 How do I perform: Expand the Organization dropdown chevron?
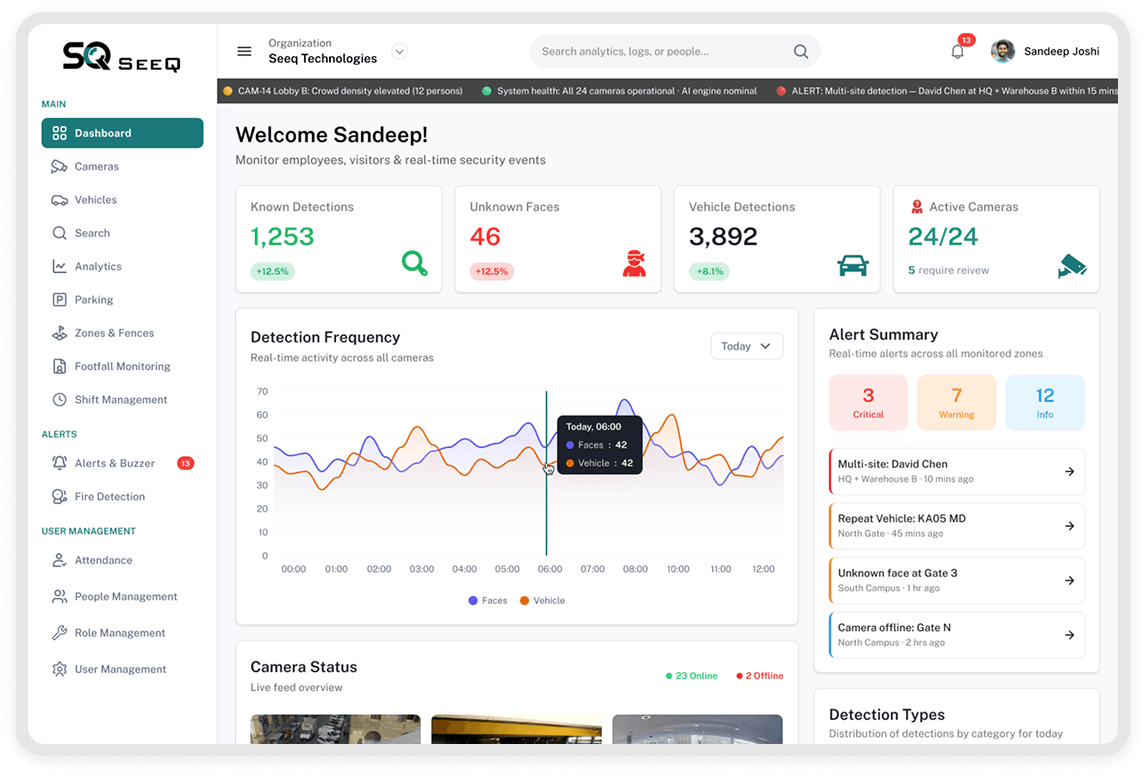click(399, 51)
